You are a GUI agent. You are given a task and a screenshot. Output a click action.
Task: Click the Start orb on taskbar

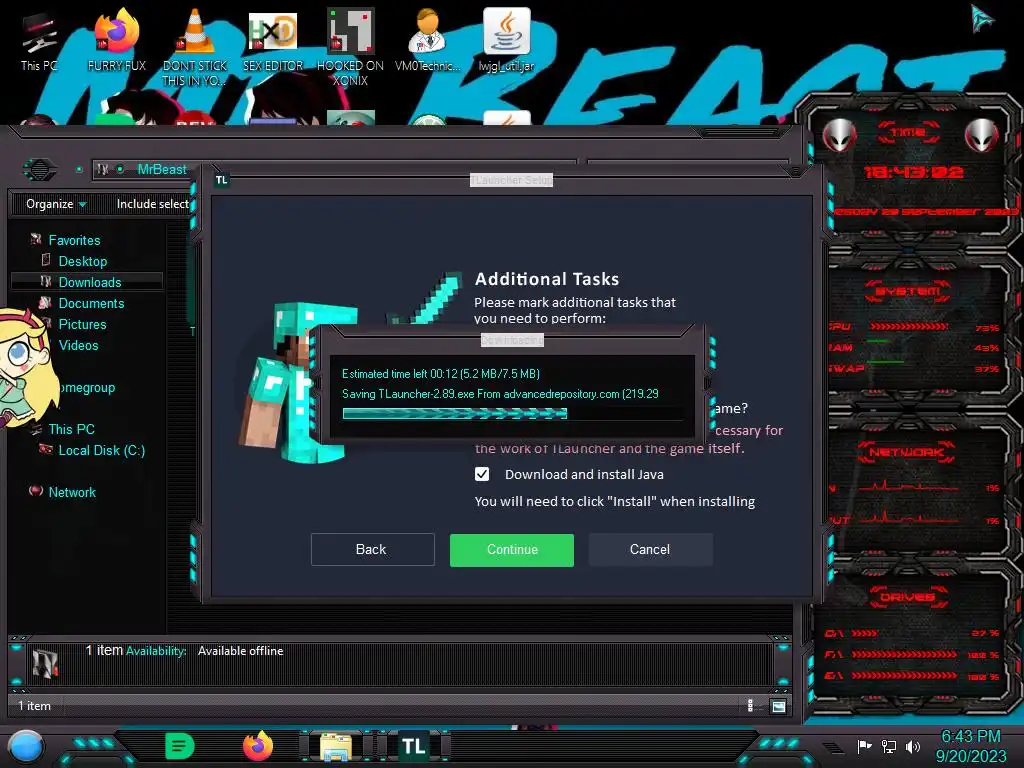[26, 746]
